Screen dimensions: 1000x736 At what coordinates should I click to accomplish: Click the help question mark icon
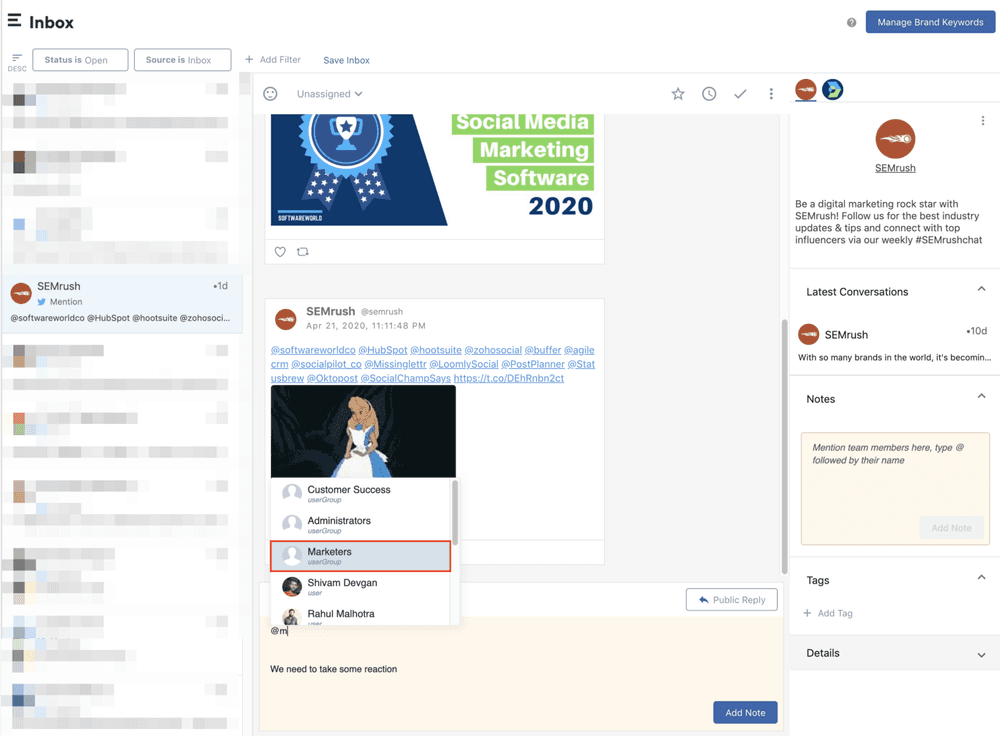tap(851, 22)
